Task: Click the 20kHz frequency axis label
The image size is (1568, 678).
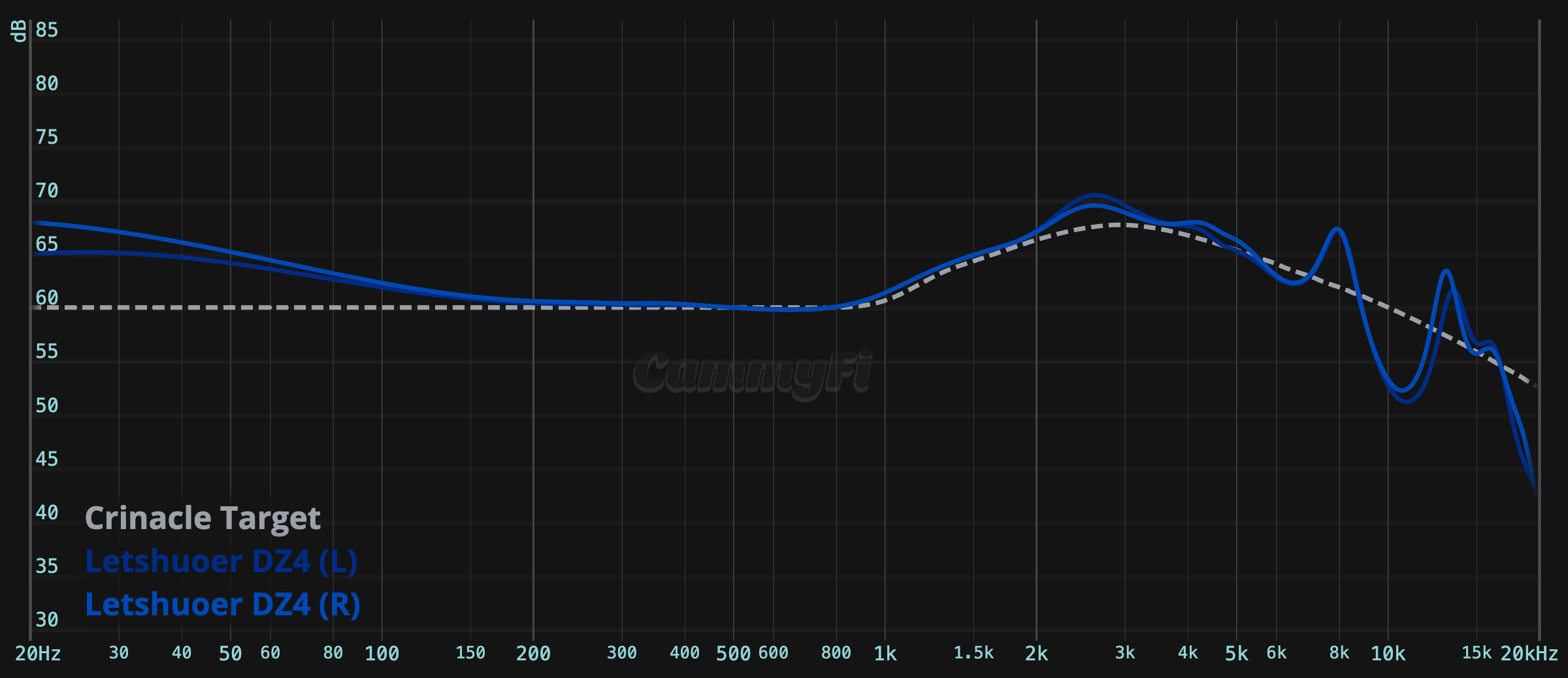Action: click(1529, 653)
